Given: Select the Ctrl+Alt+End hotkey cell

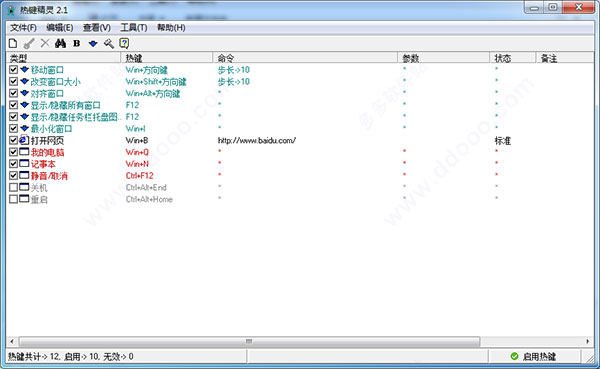Looking at the screenshot, I should 146,188.
